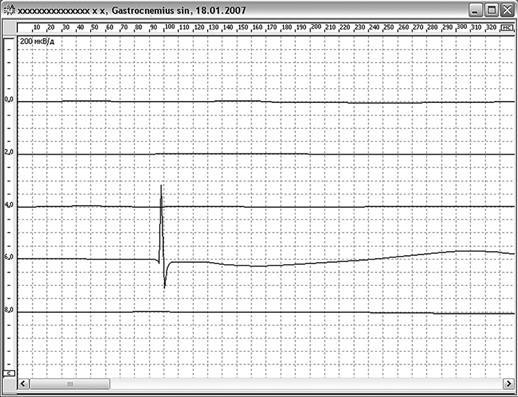Viewport: 518px width, 397px height.
Task: Click the window title text Gastrocnemius sin
Action: pos(151,10)
